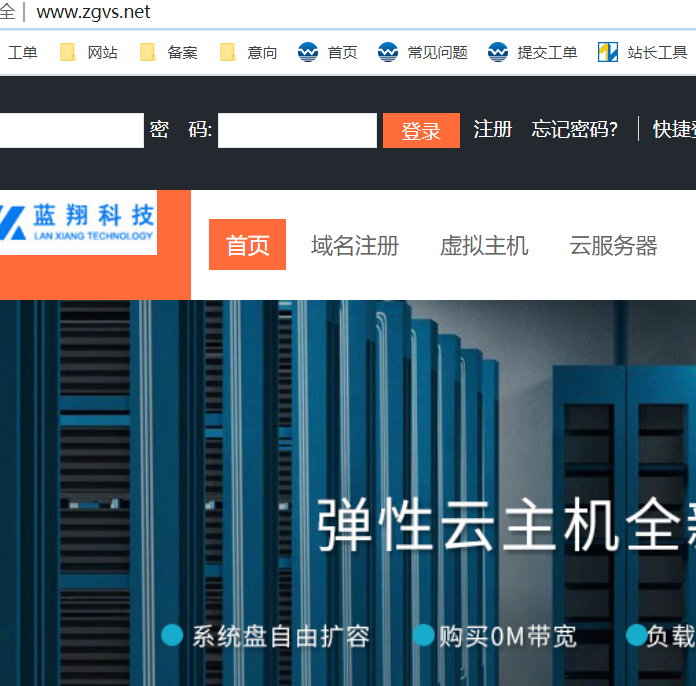Open the 工单 bookmark

[x=22, y=53]
